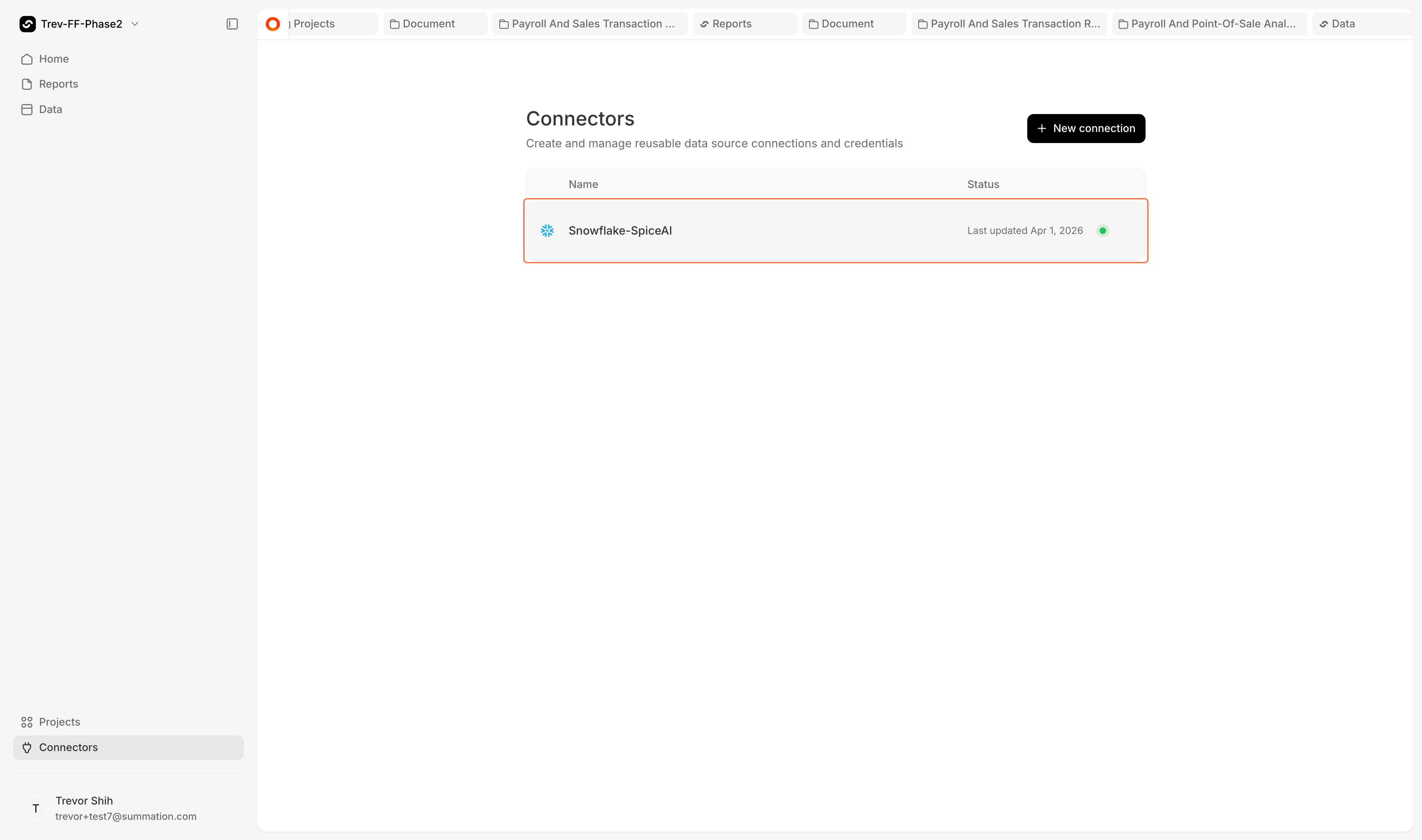Click the Home house icon
The width and height of the screenshot is (1422, 840).
[x=27, y=59]
